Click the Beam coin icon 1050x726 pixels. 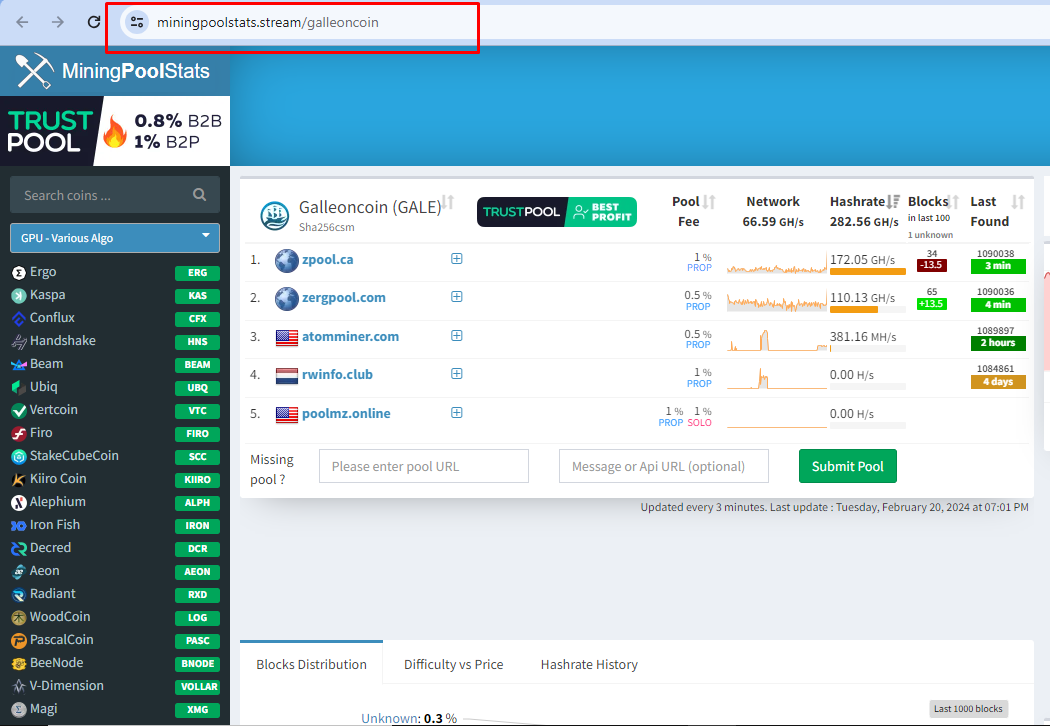(x=19, y=364)
